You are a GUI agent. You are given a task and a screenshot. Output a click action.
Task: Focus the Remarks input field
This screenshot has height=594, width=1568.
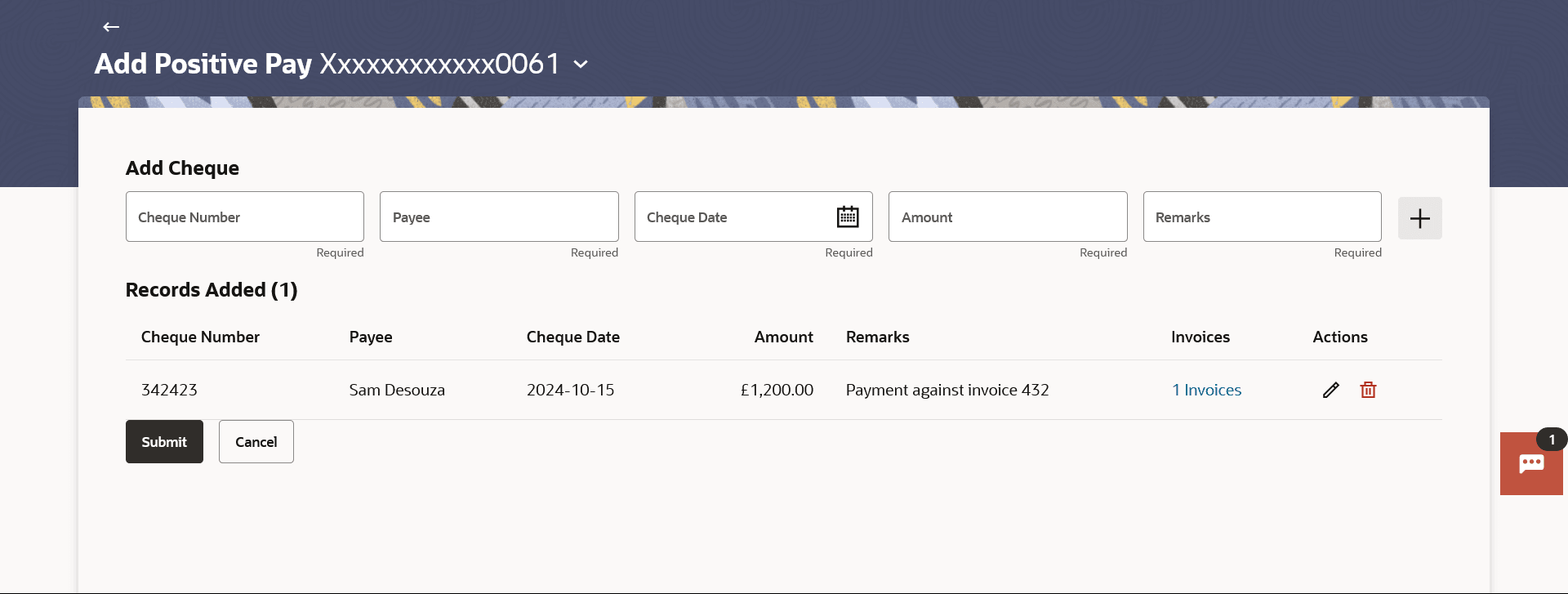1262,217
